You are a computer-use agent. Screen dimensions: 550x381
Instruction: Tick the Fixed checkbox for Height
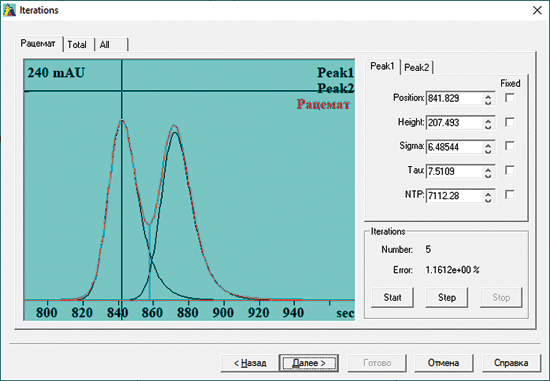coord(510,122)
